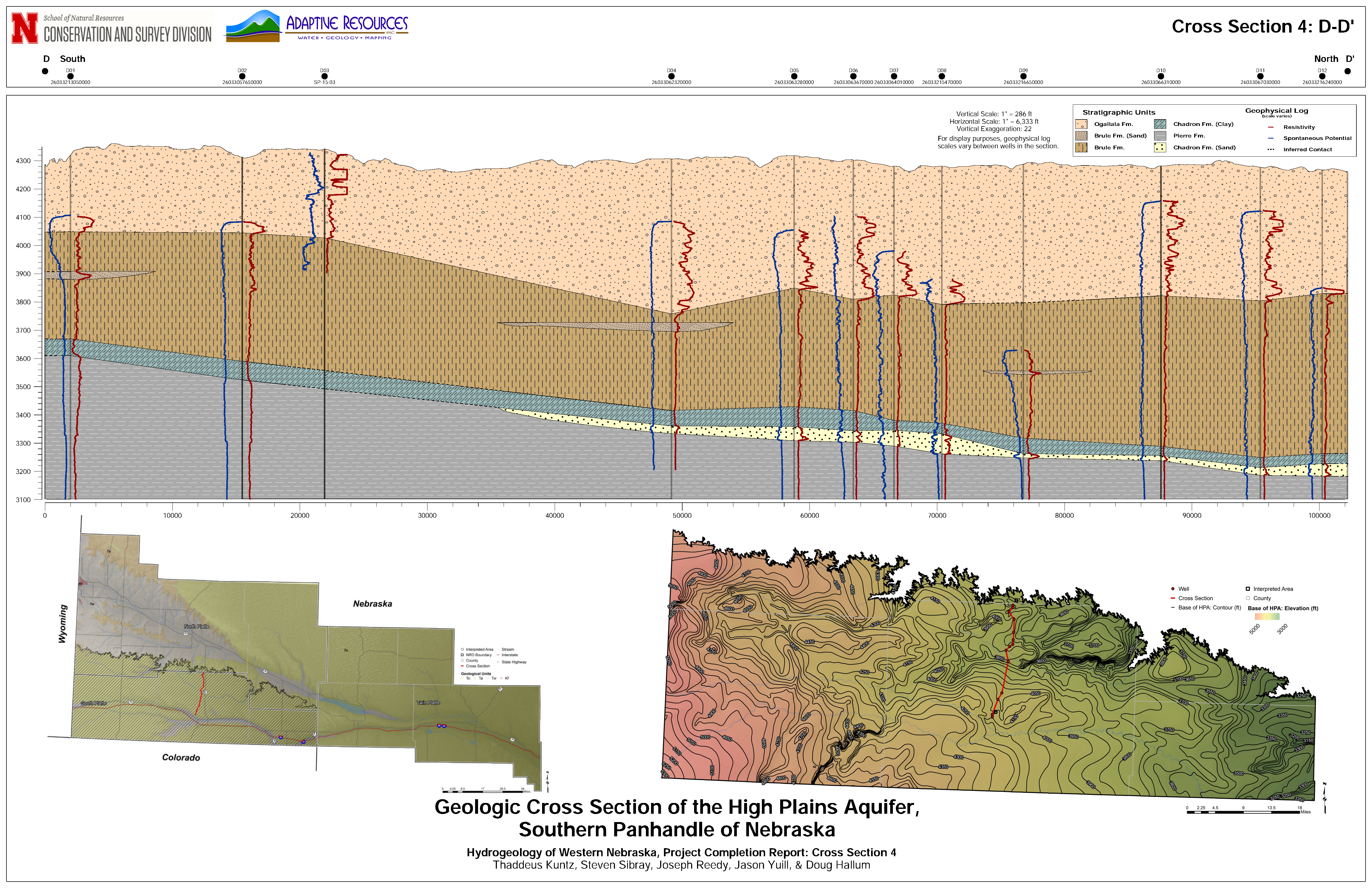Click the '100000' distance axis label

[x=1319, y=516]
